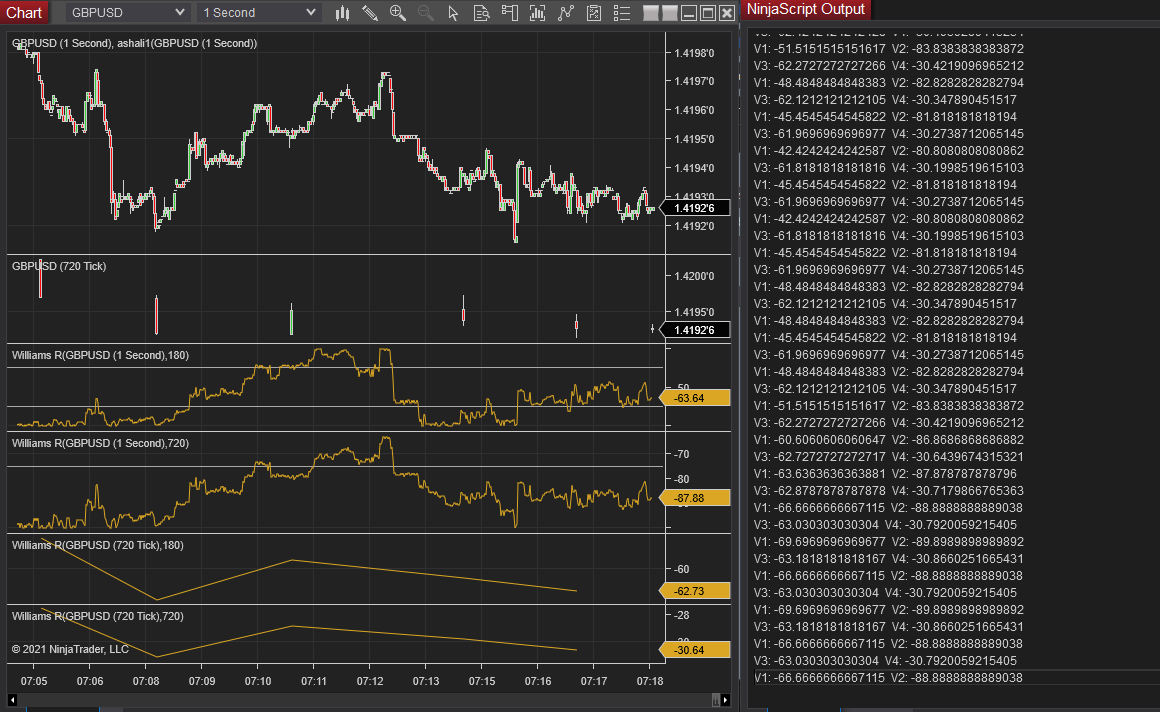Click the horizontal scrollbar thumb near right arrow
Image resolution: width=1160 pixels, height=712 pixels.
click(715, 700)
